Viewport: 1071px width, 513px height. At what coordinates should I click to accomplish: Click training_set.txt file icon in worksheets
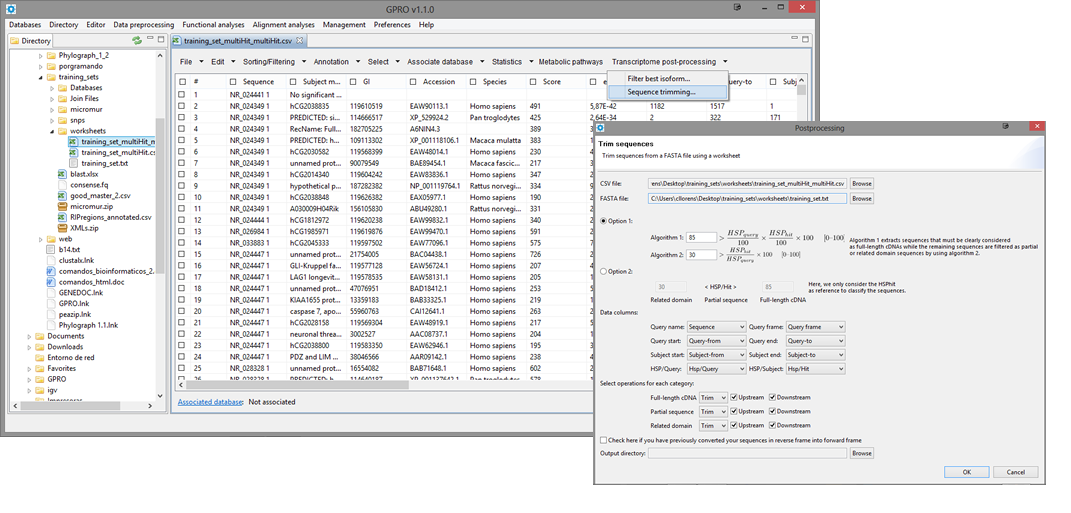pyautogui.click(x=73, y=163)
